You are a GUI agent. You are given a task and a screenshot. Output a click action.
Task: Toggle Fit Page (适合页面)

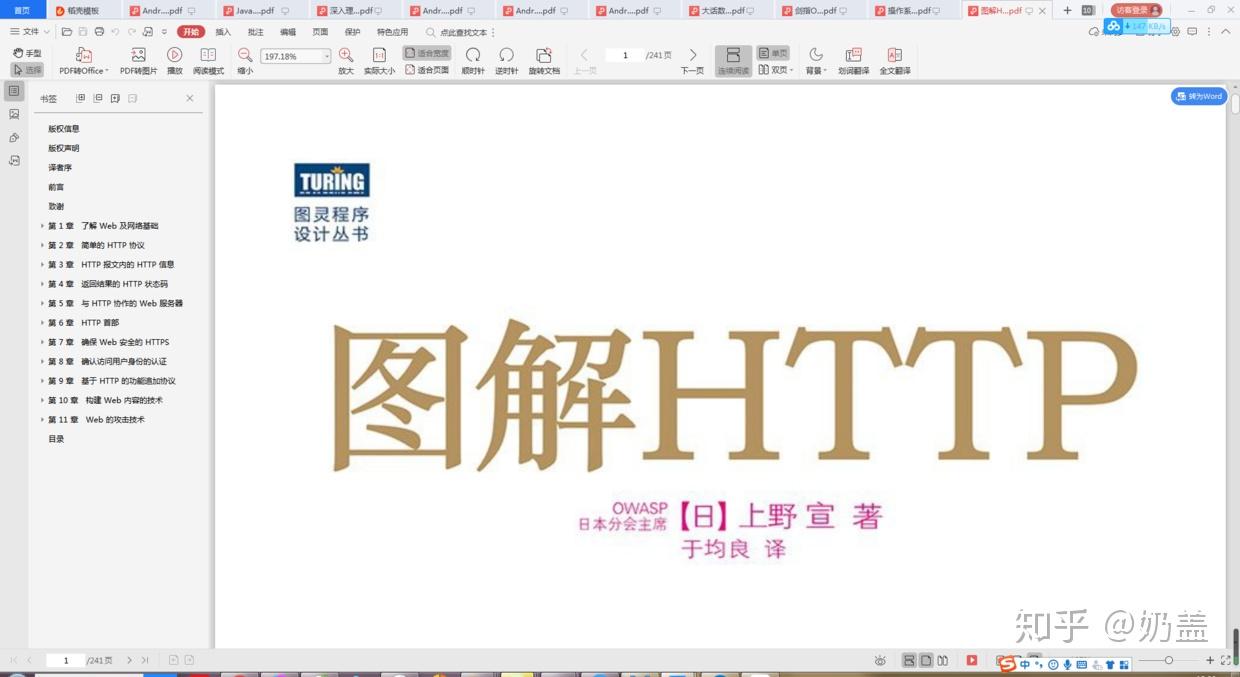click(427, 70)
